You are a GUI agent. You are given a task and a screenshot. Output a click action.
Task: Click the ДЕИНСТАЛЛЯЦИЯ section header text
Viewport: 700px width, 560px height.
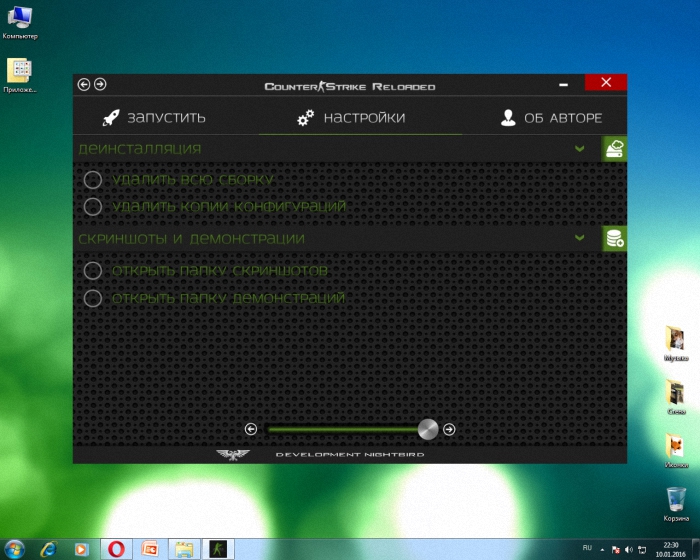(x=140, y=149)
